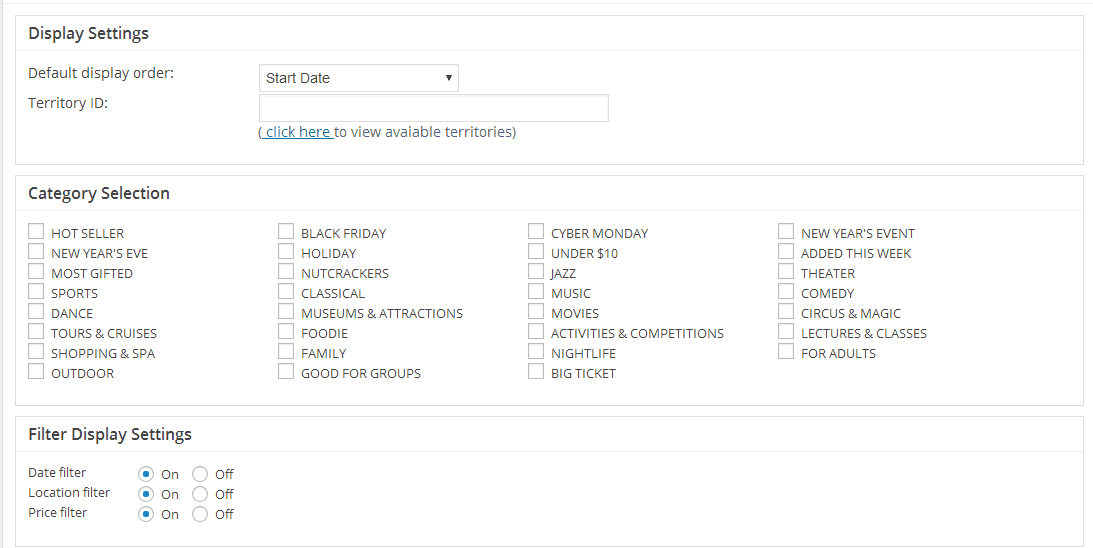Viewport: 1093px width, 548px height.
Task: Click the Territory ID input field
Action: (x=433, y=108)
